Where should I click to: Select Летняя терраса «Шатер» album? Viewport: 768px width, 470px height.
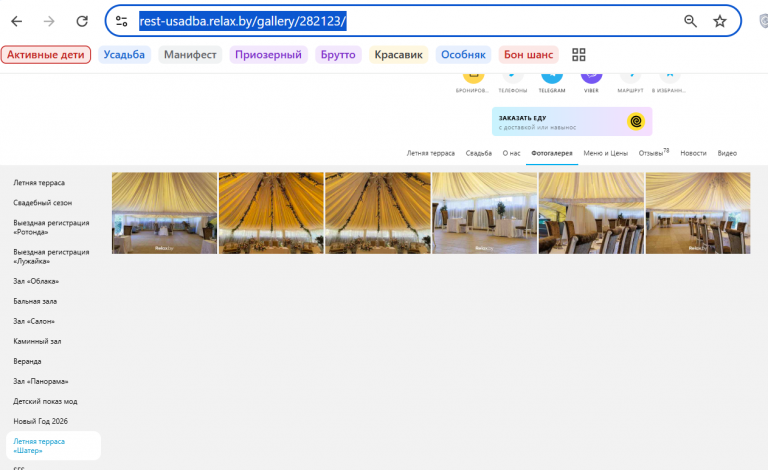53,446
